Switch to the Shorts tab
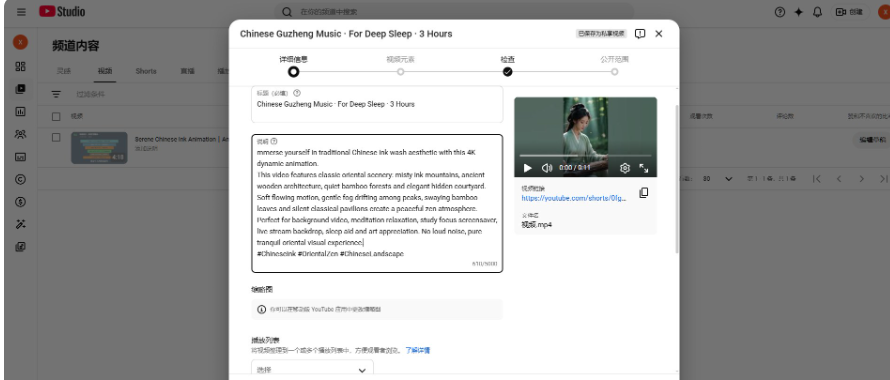Image resolution: width=890 pixels, height=380 pixels. point(146,71)
